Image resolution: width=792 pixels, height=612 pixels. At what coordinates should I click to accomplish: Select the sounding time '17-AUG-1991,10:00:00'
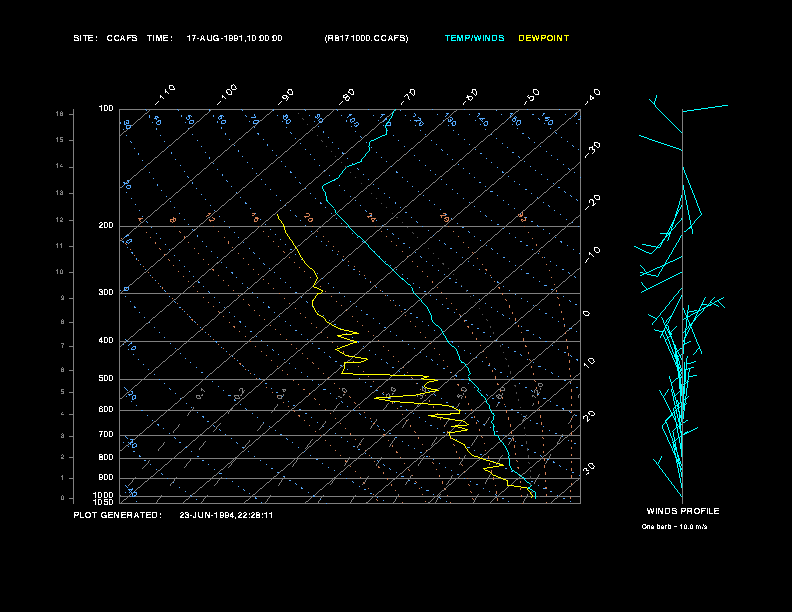[x=234, y=38]
